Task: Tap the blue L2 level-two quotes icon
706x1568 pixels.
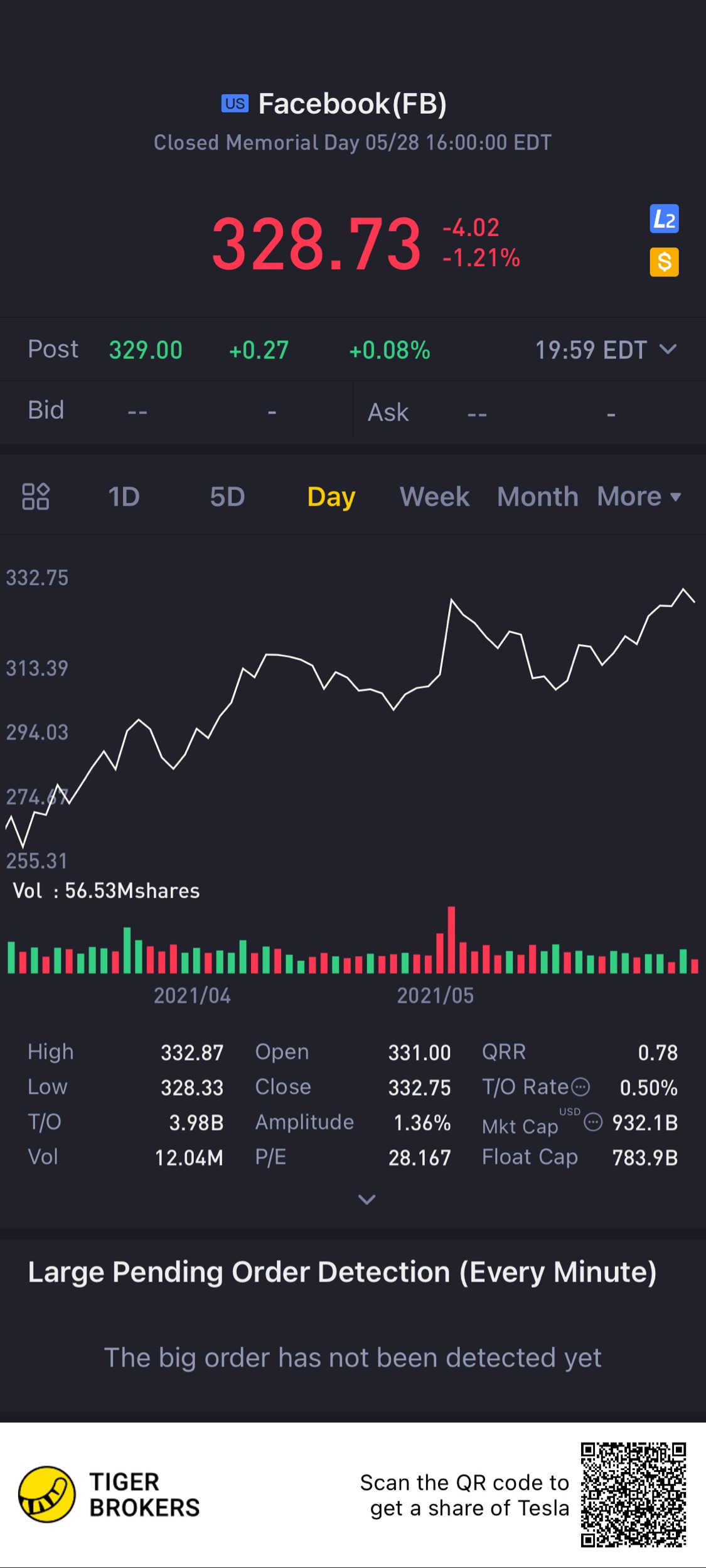Action: 664,219
